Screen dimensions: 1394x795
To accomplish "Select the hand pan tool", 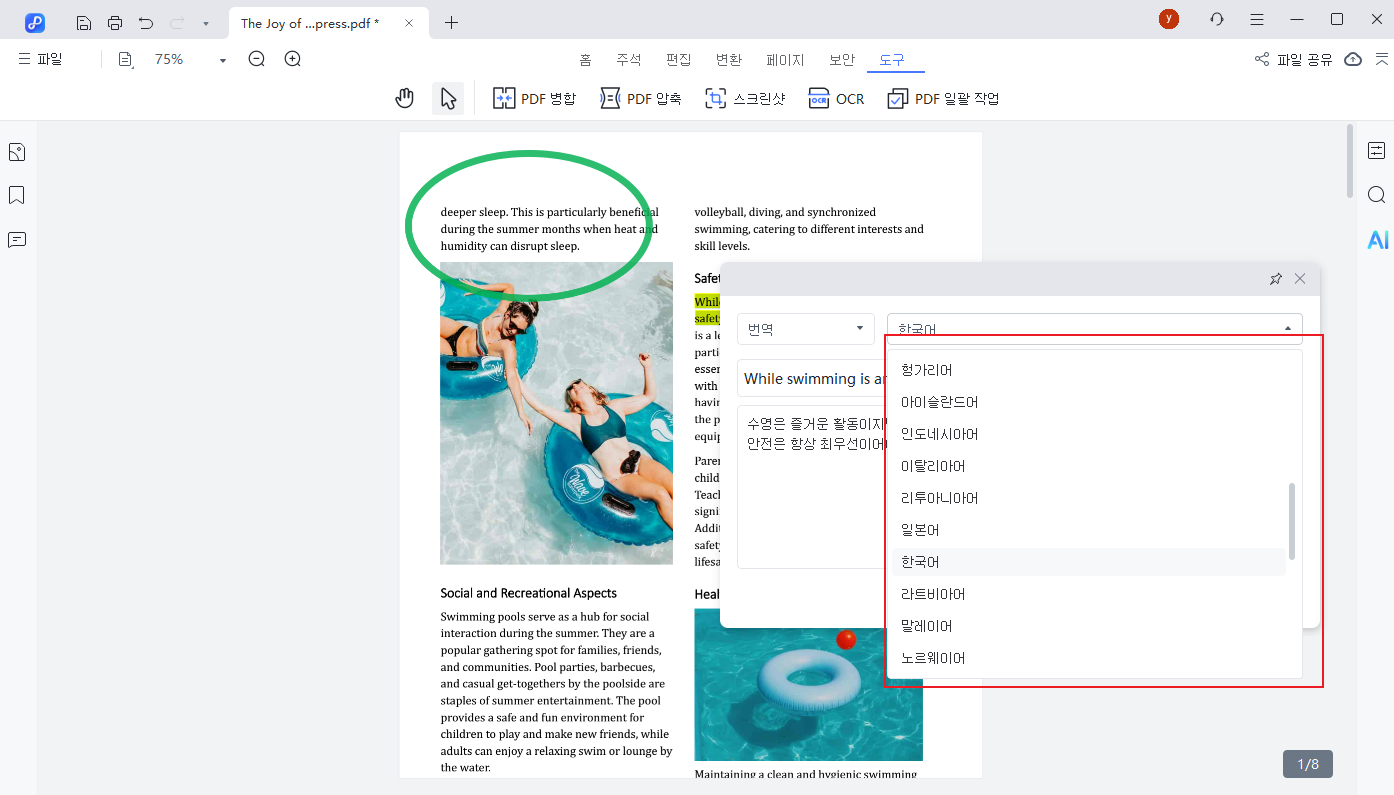I will click(404, 98).
